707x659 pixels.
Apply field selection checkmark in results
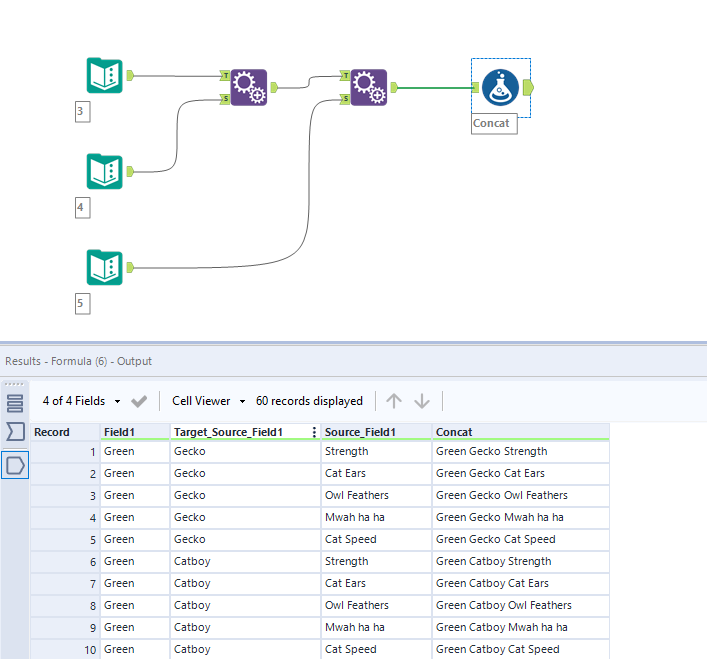point(139,401)
